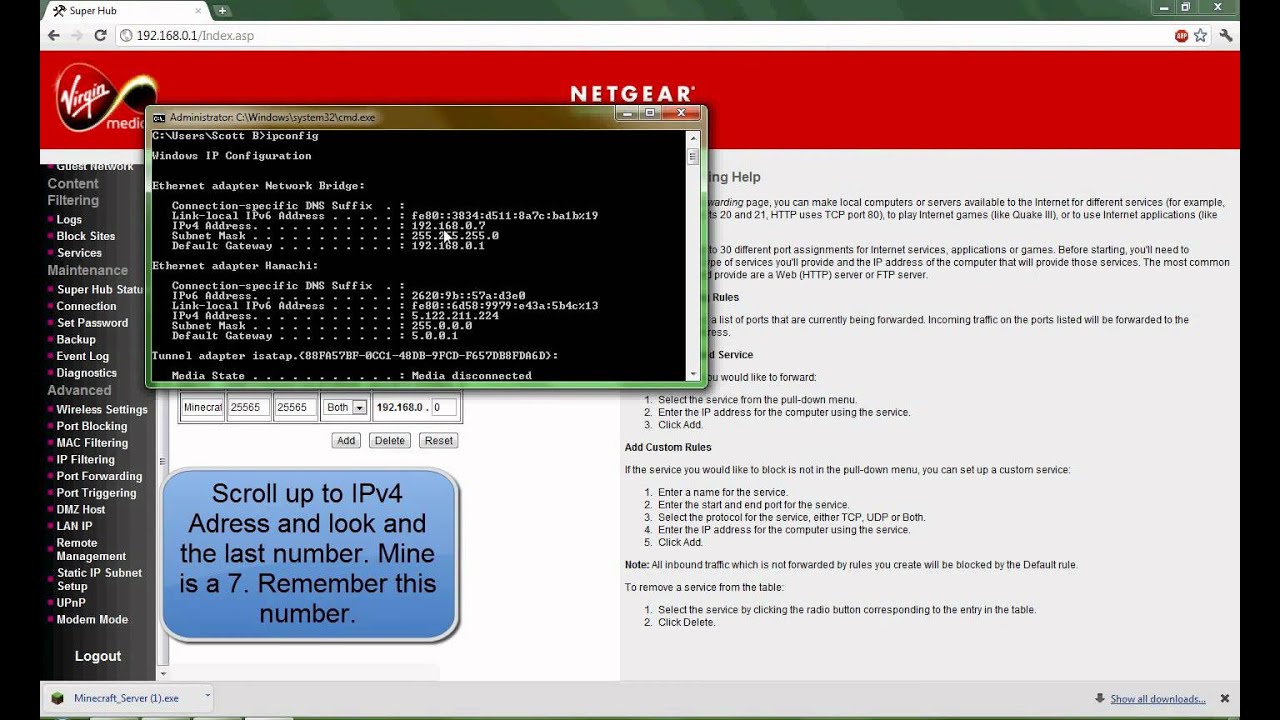Open Chrome wrench settings menu
Image resolution: width=1280 pixels, height=720 pixels.
click(1226, 35)
